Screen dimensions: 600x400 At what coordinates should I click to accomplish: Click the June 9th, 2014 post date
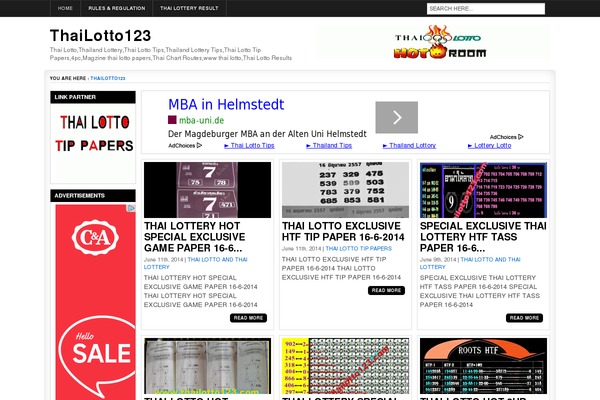[x=438, y=260]
